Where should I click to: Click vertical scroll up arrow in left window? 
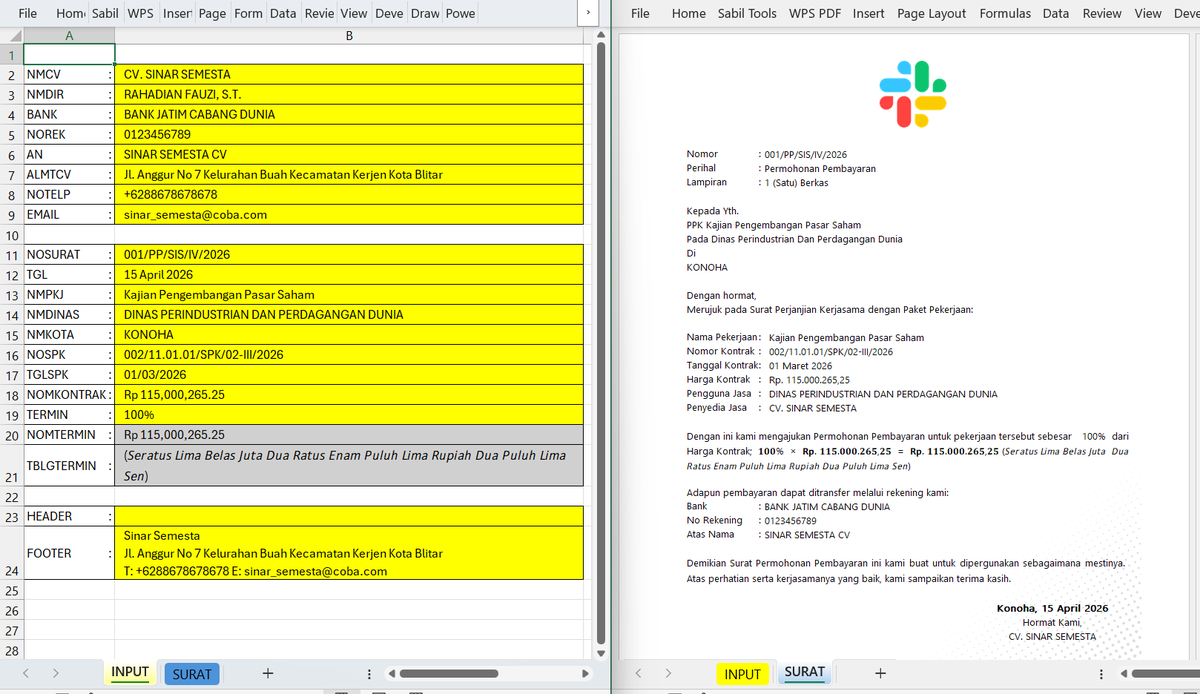[601, 33]
